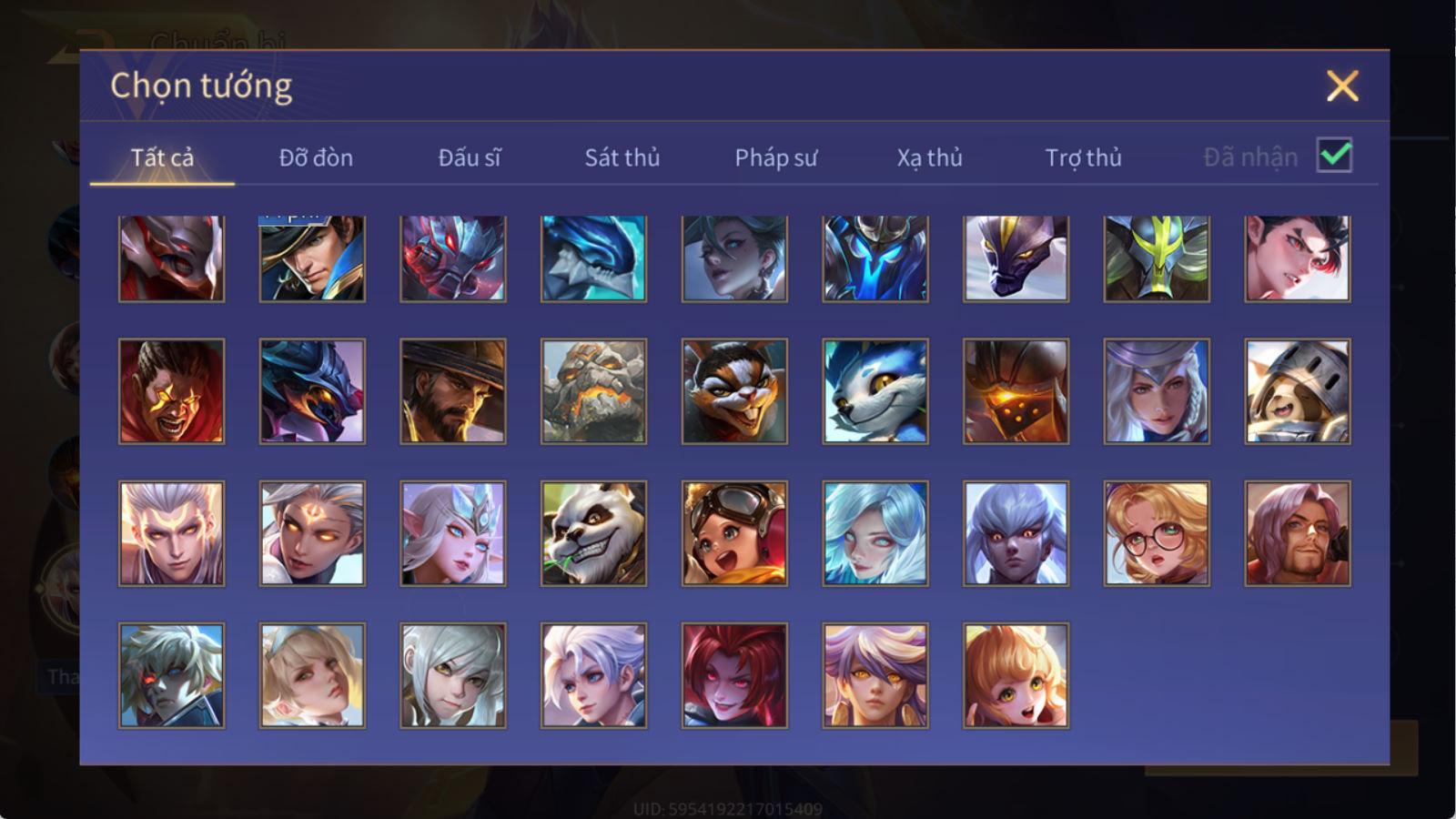Choose the blue shark creature portrait
This screenshot has height=819, width=1456.
[x=593, y=258]
